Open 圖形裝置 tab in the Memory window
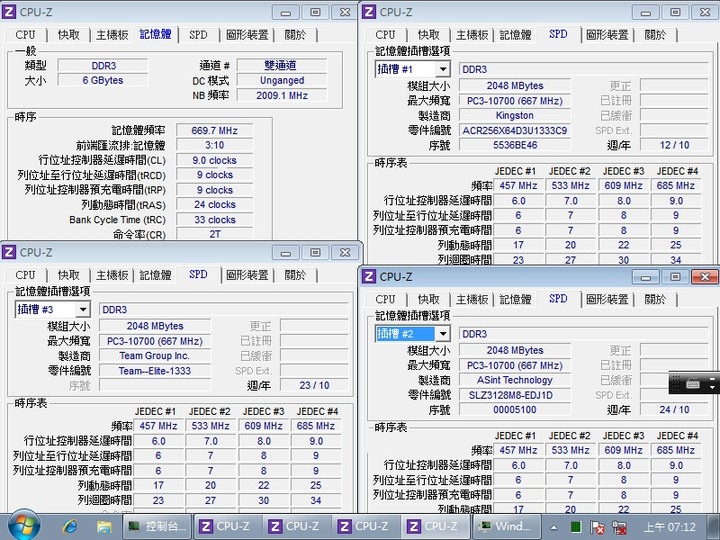Screen dimensions: 720x540 click(247, 35)
